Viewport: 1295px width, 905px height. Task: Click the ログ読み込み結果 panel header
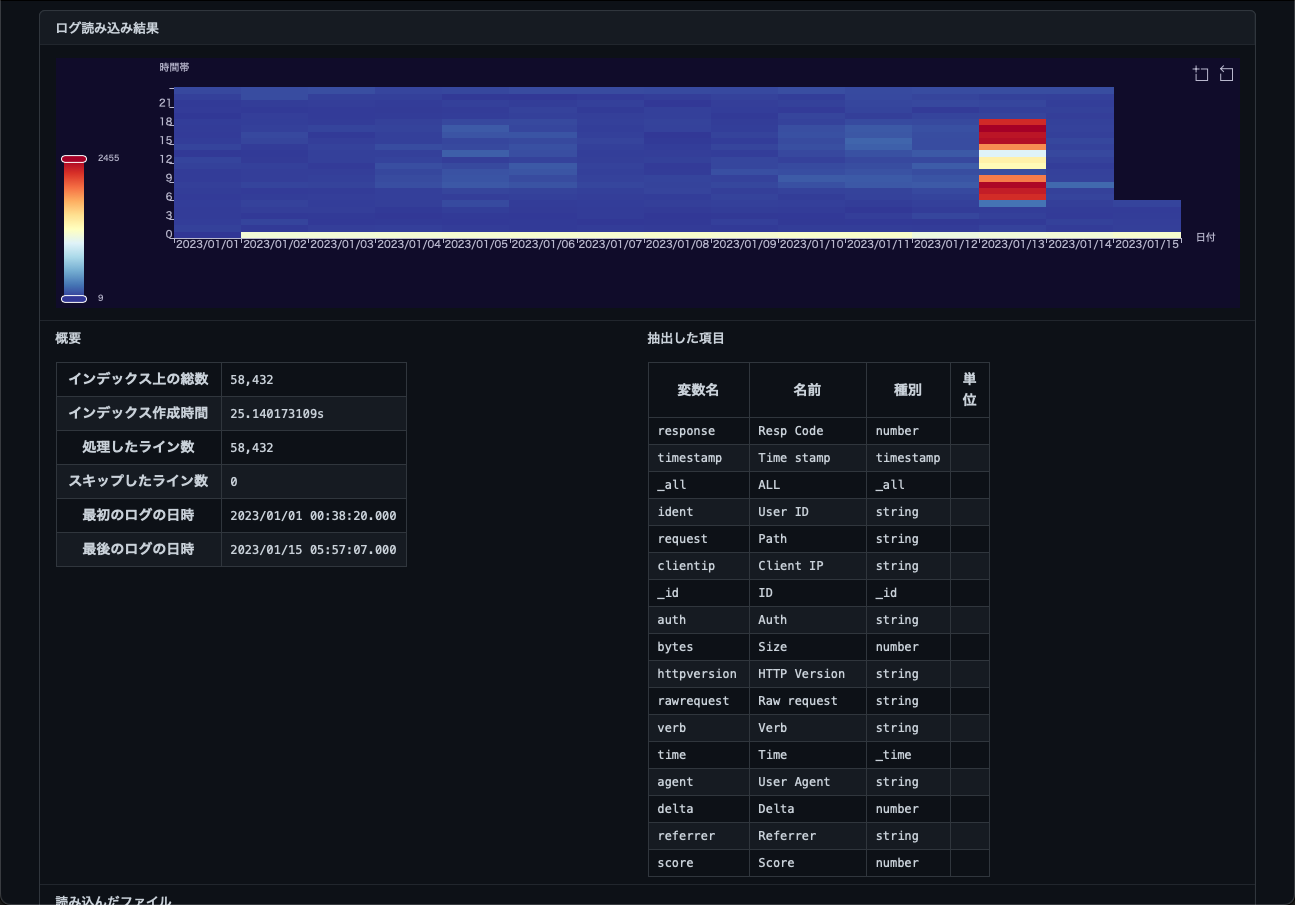click(107, 28)
